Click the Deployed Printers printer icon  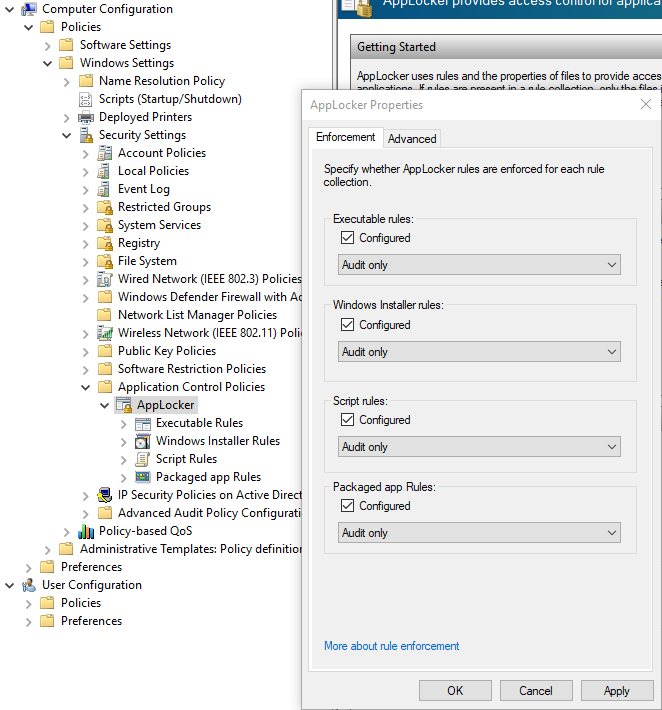(85, 117)
